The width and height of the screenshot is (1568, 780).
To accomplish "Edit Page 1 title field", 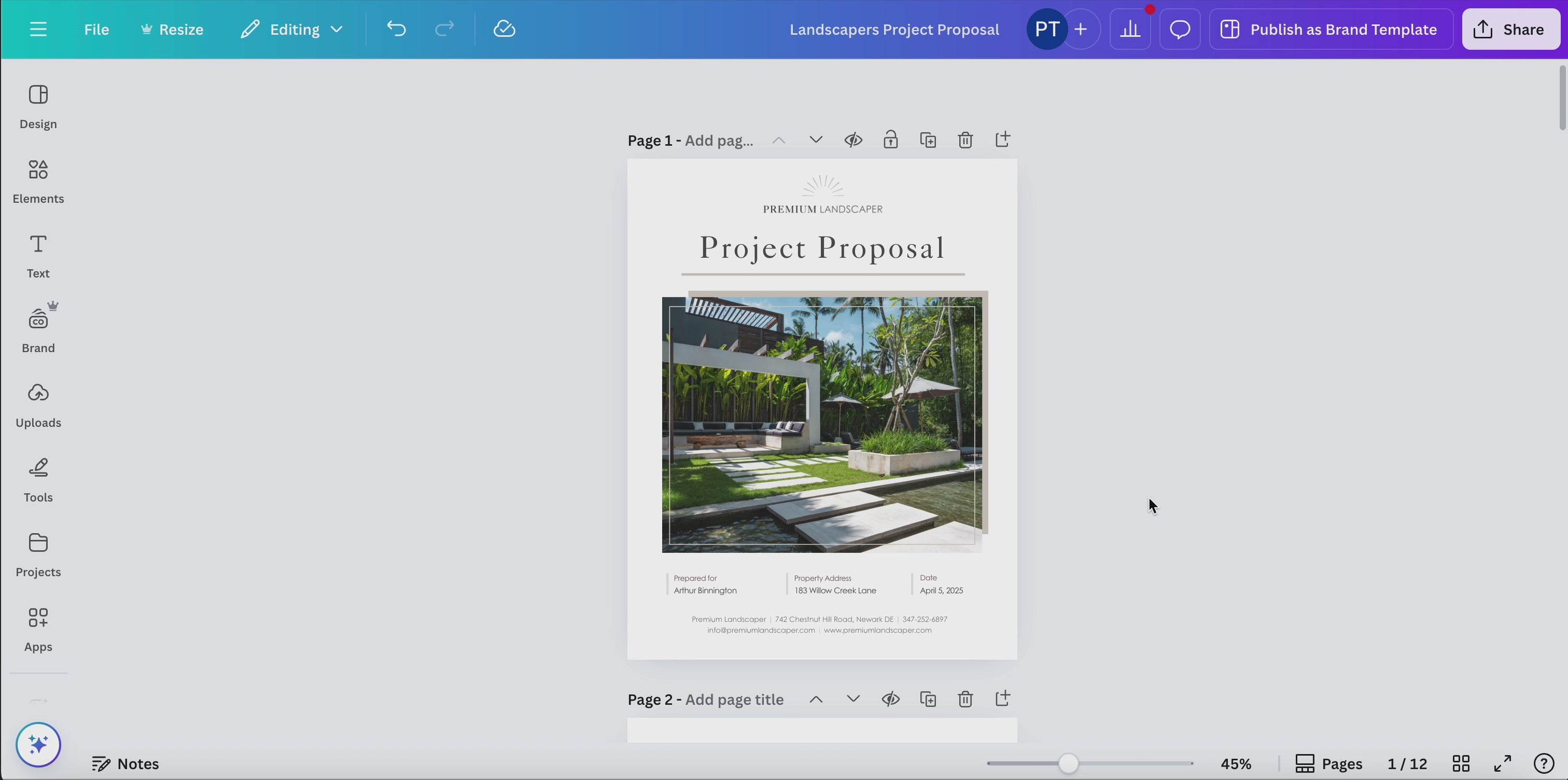I will point(720,141).
